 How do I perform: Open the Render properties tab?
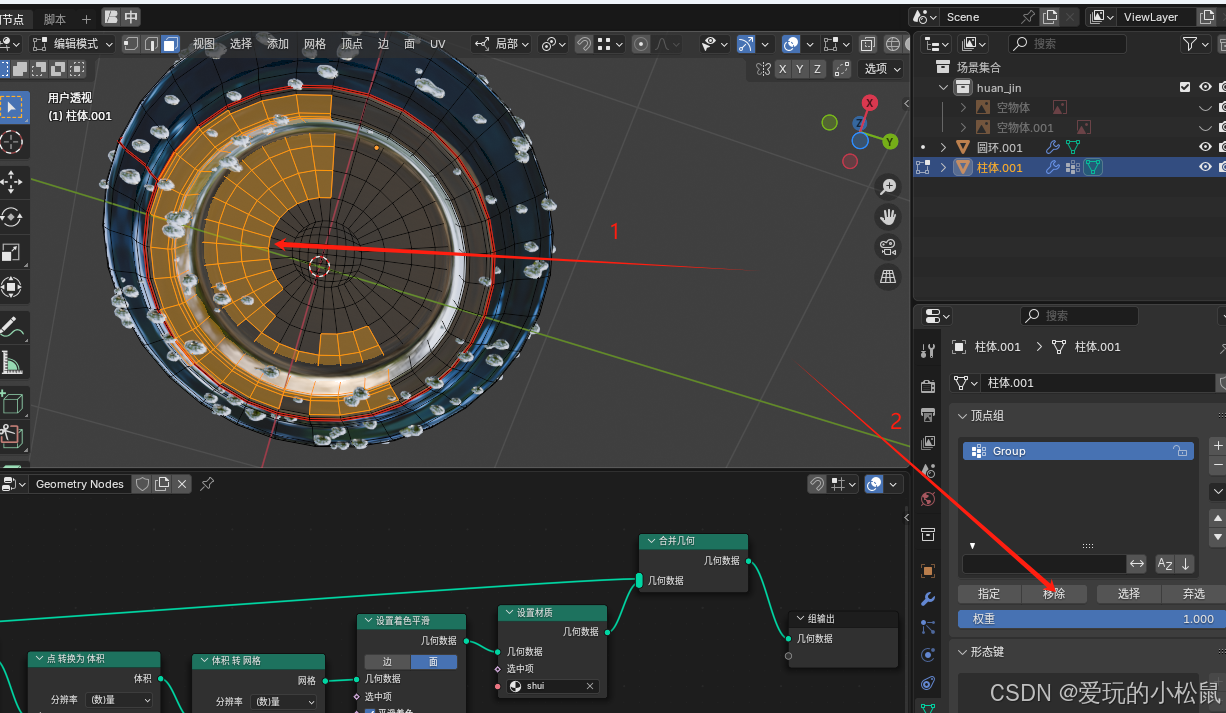[x=928, y=386]
